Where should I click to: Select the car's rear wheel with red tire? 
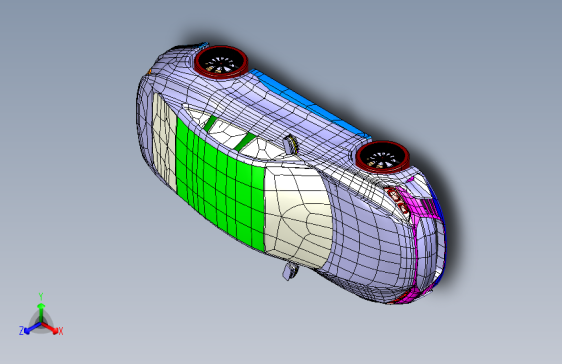point(221,62)
